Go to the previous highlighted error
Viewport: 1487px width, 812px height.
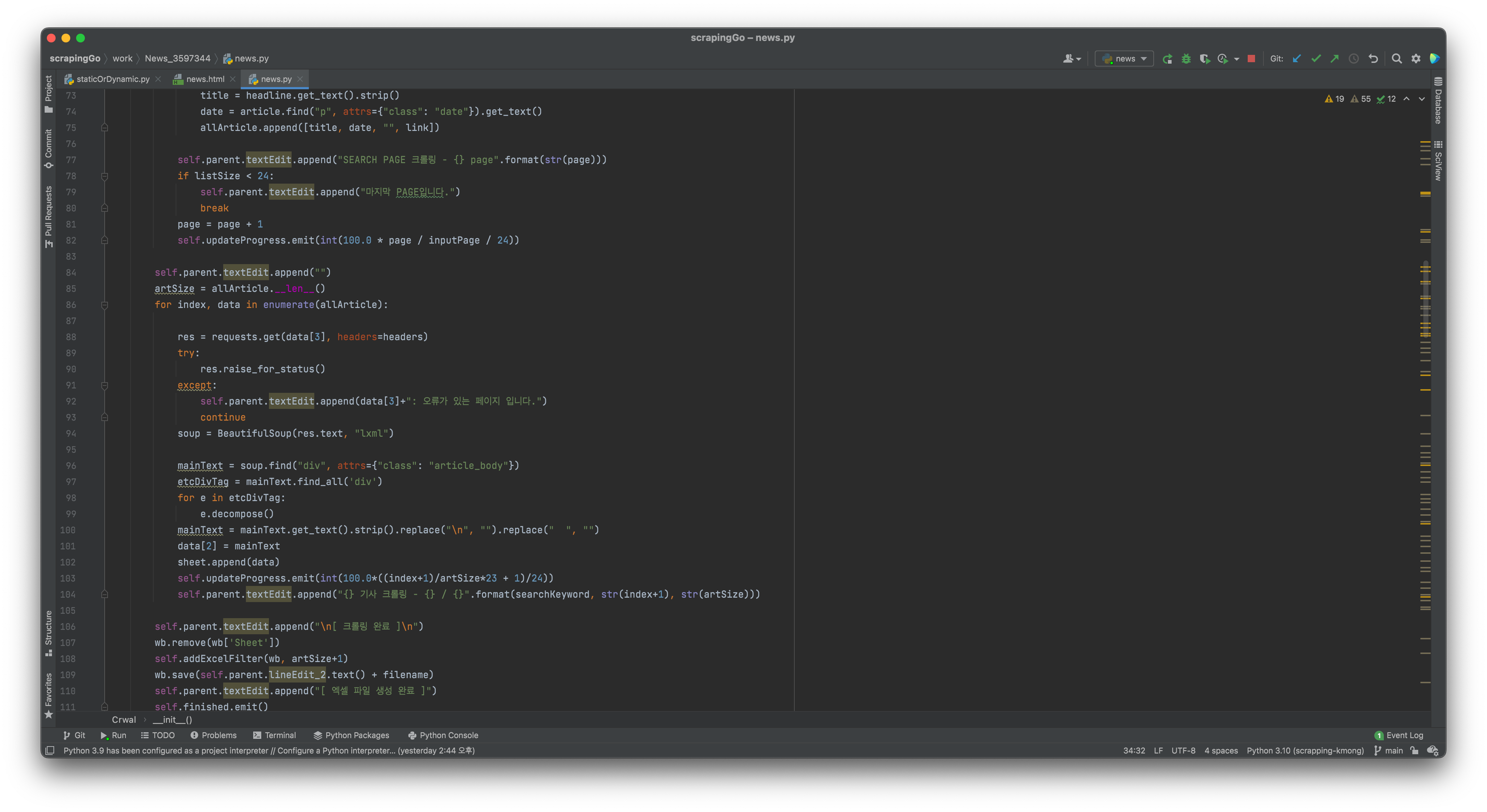tap(1407, 99)
